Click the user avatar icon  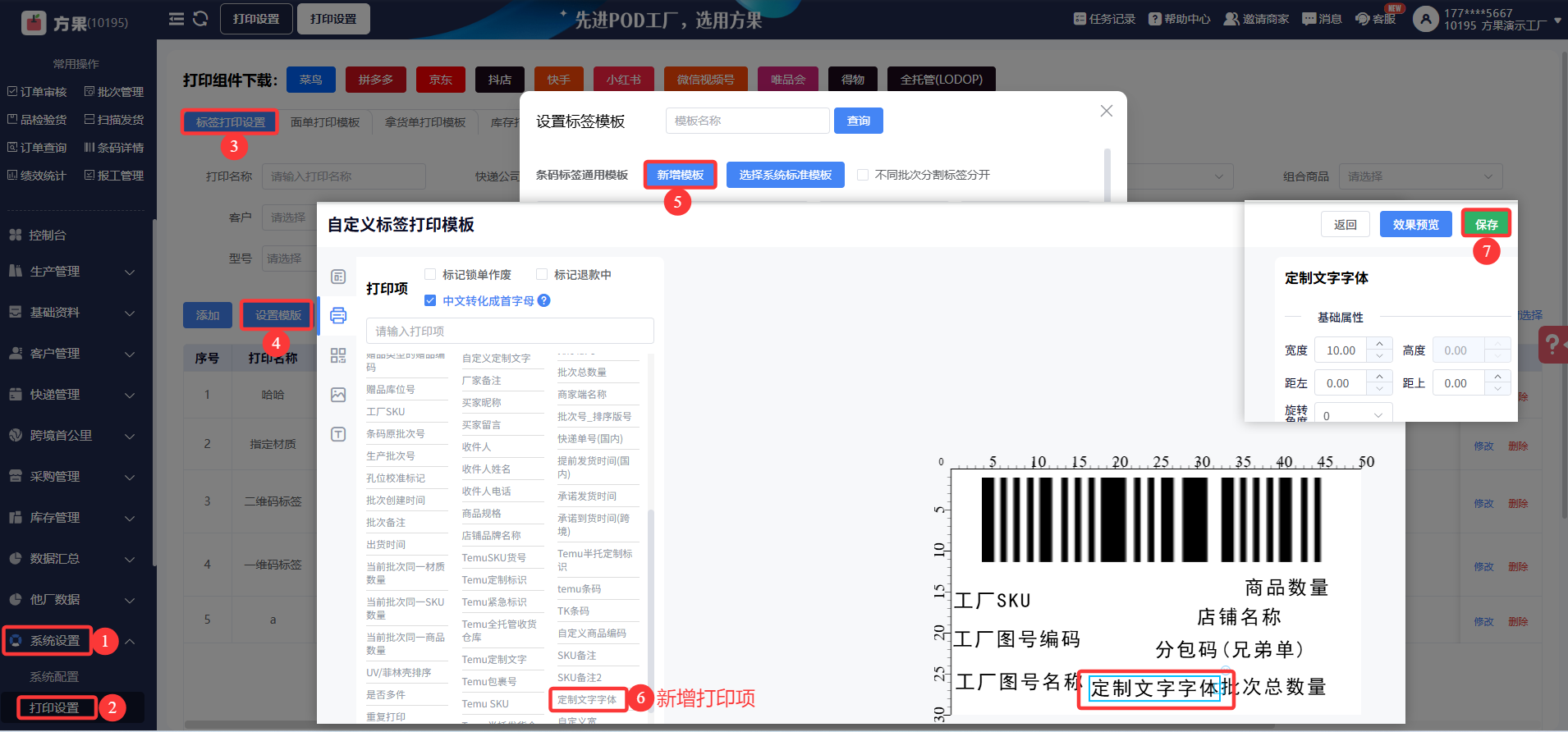click(x=1425, y=19)
